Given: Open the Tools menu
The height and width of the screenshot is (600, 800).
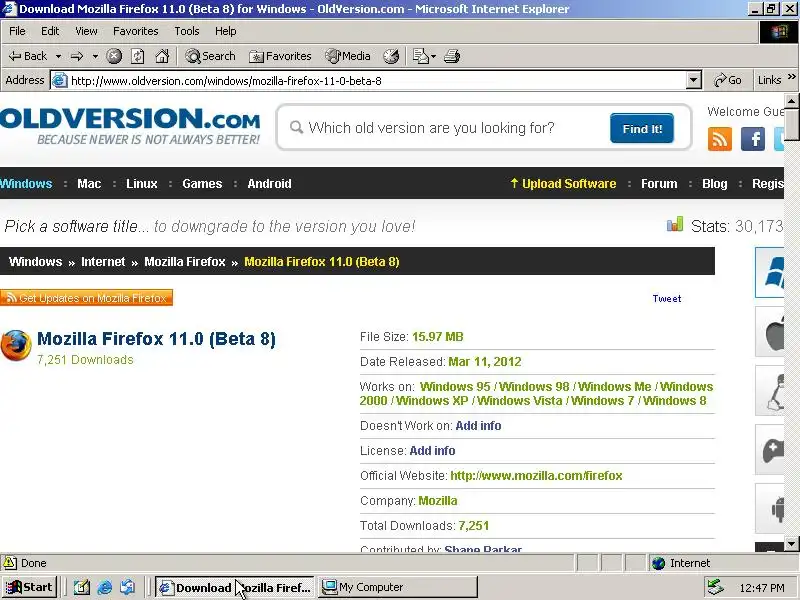Looking at the screenshot, I should pyautogui.click(x=187, y=31).
